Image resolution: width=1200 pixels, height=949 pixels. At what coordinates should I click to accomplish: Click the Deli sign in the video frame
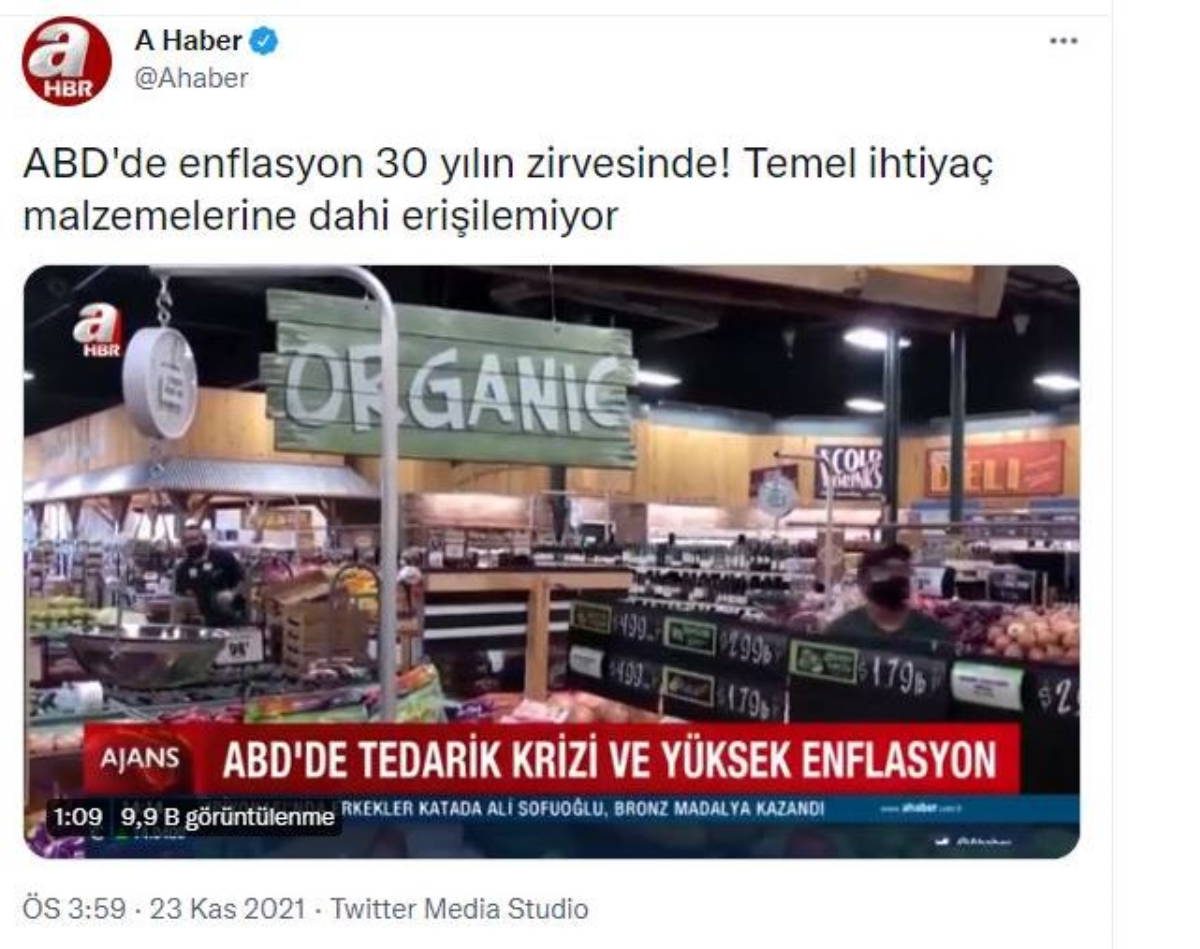click(993, 468)
